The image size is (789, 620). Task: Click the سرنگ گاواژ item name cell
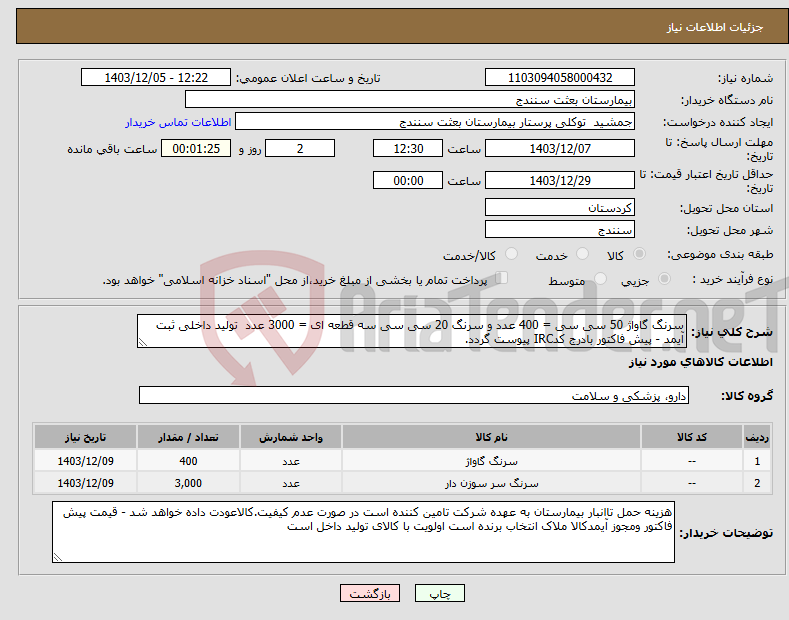coord(491,461)
